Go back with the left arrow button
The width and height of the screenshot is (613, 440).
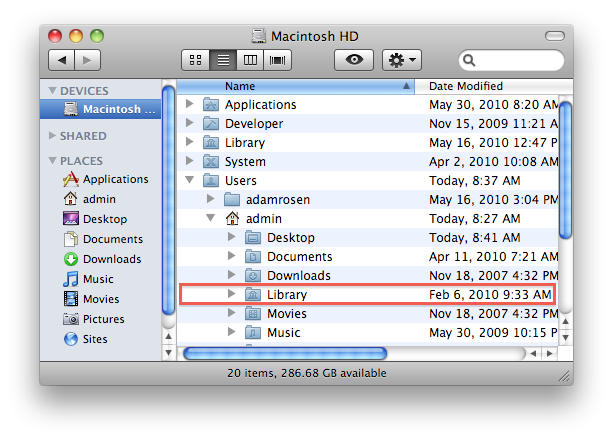61,60
